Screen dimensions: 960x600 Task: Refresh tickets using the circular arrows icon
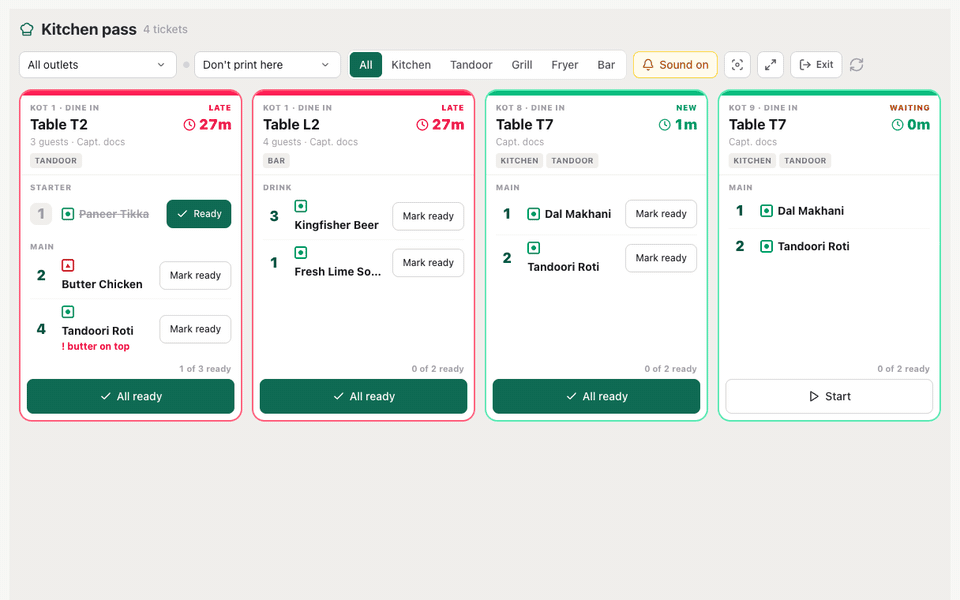[x=857, y=65]
